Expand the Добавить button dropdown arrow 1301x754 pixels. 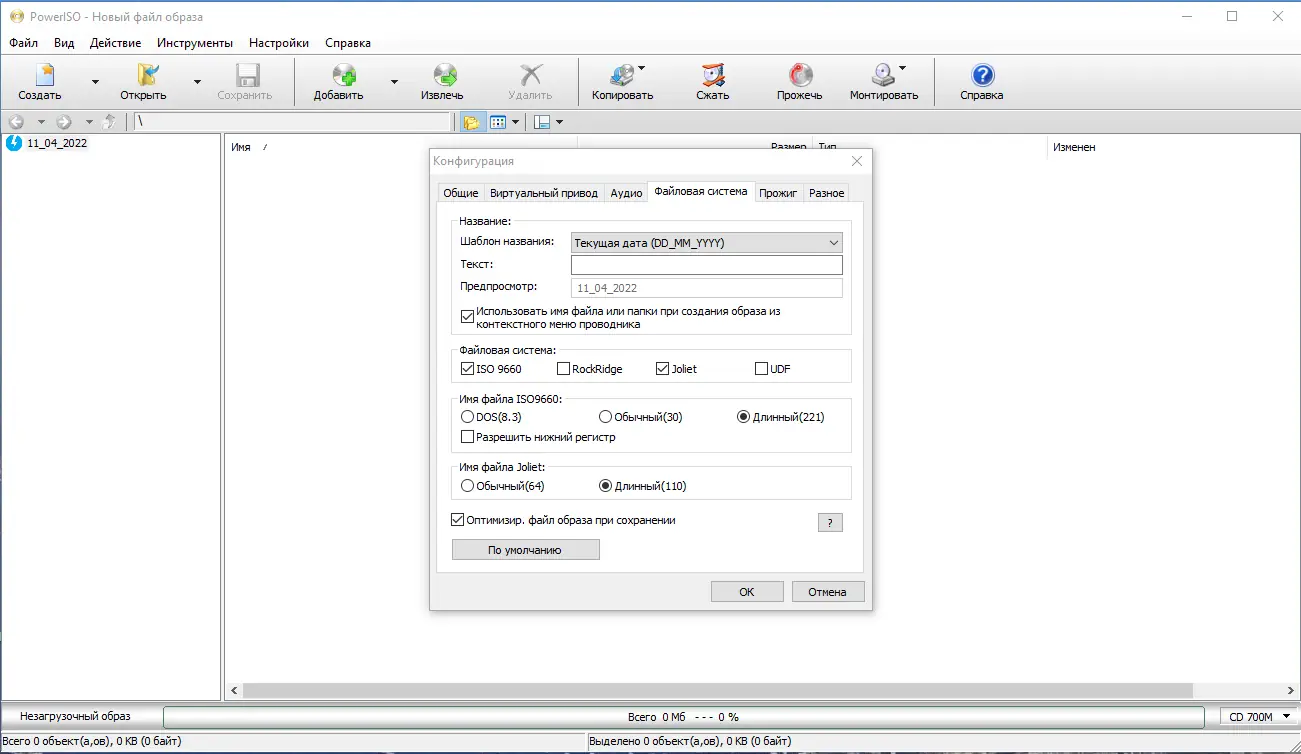coord(394,81)
